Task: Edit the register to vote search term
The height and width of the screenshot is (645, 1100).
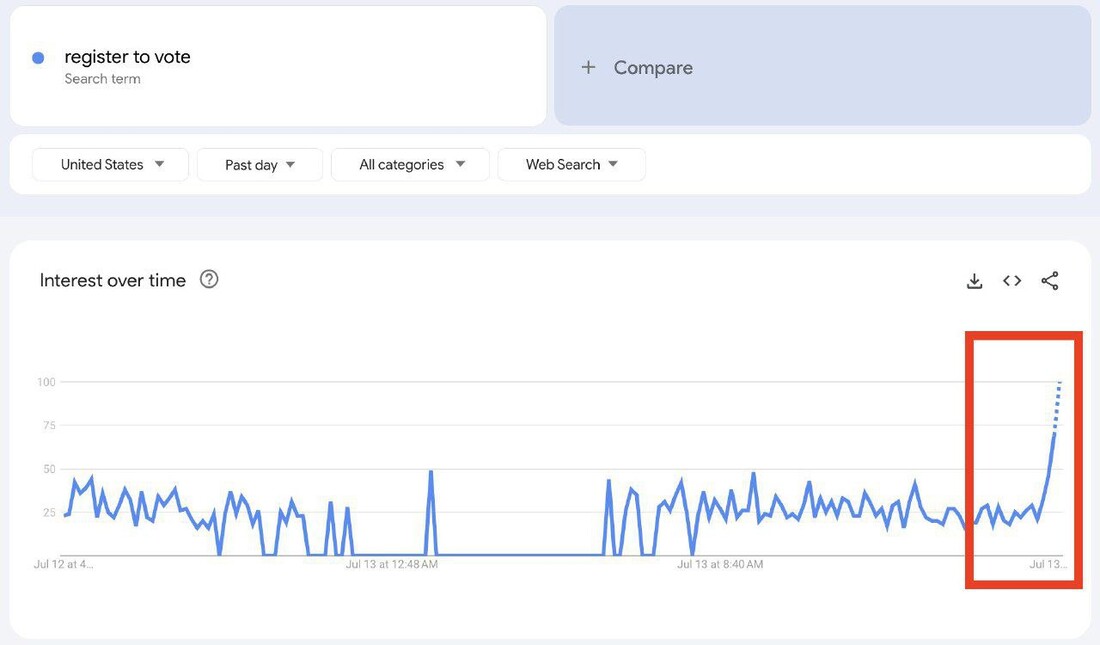Action: coord(127,57)
